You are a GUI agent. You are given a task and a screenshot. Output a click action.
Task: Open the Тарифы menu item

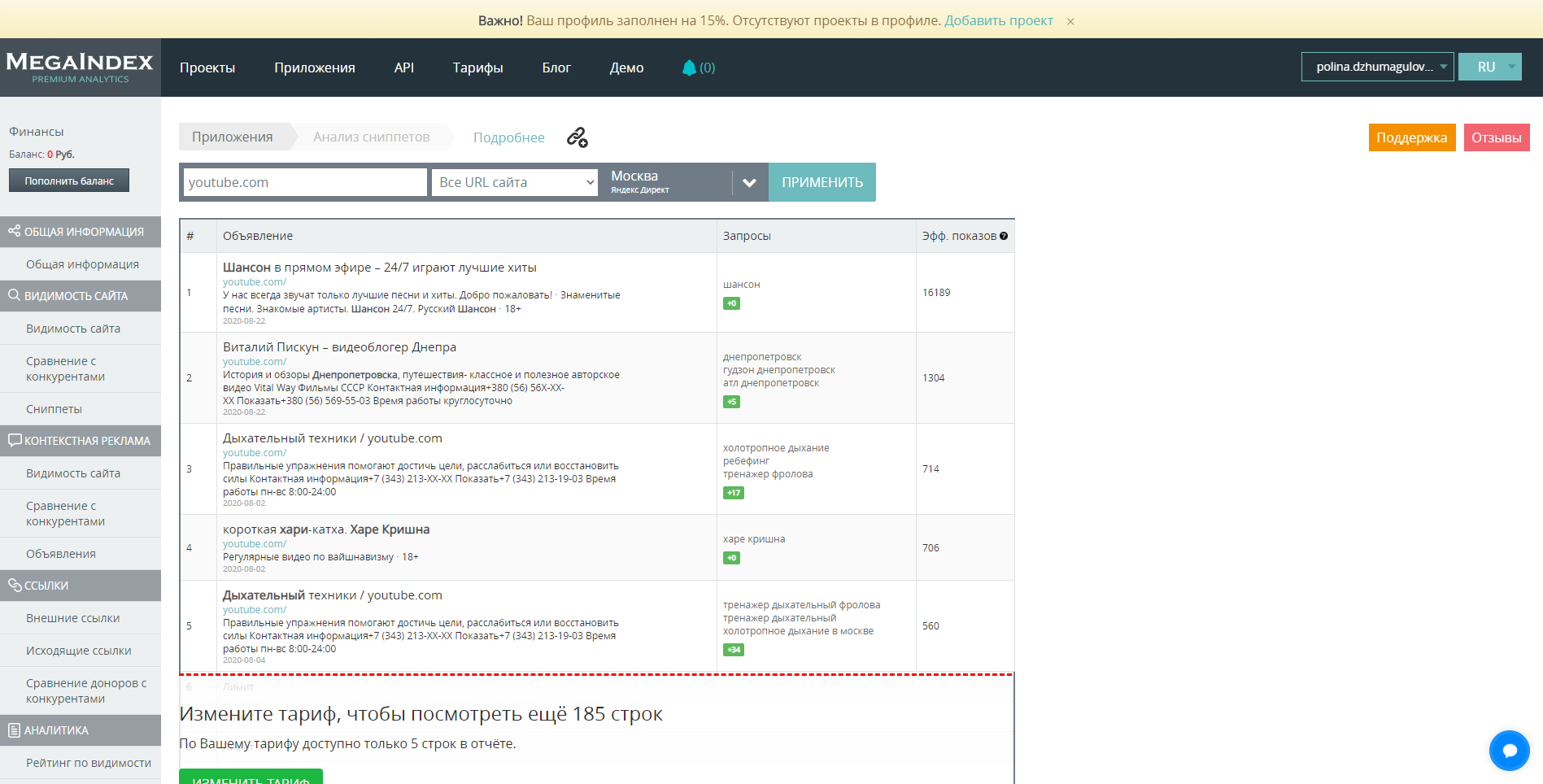click(x=478, y=68)
